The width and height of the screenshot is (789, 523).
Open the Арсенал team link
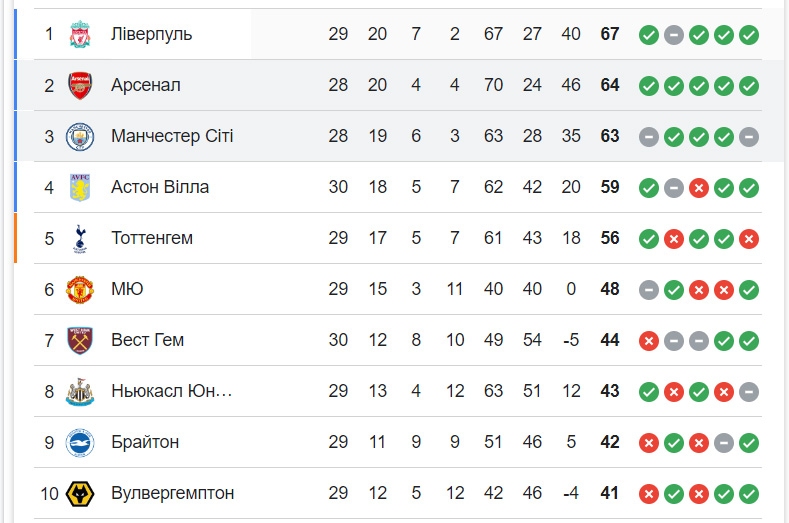(x=146, y=86)
